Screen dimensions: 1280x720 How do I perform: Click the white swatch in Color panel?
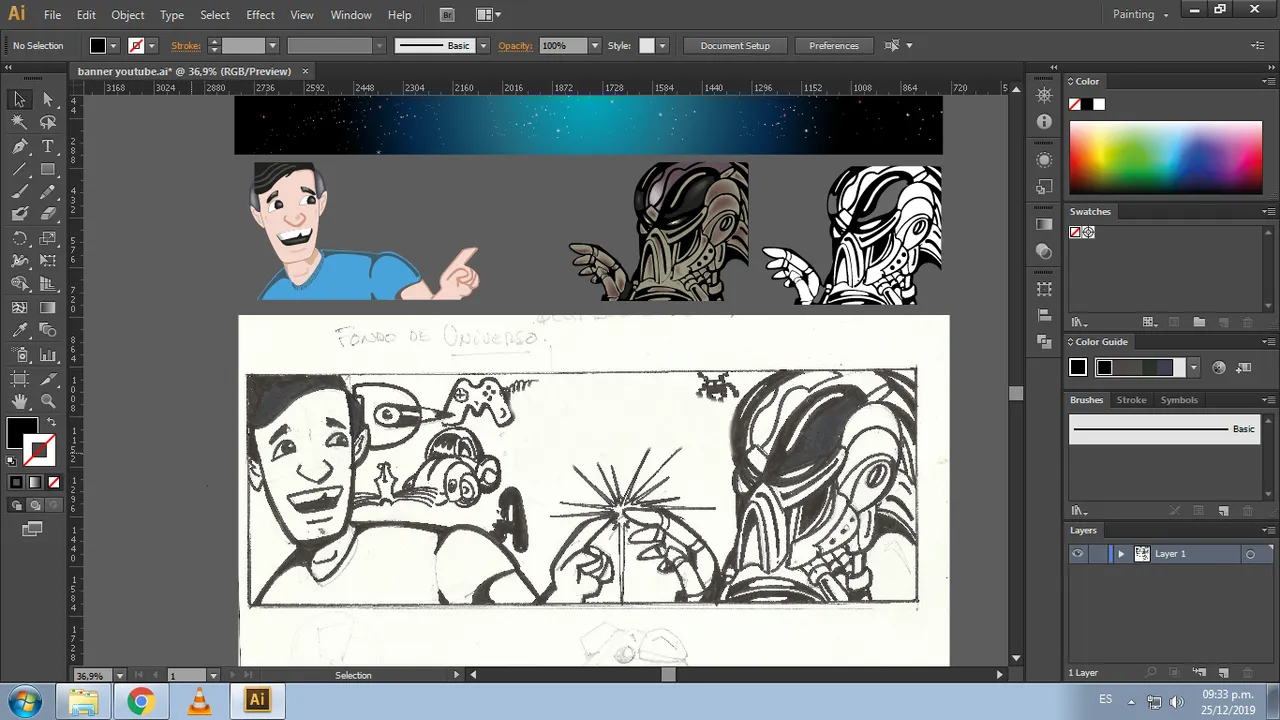click(1099, 104)
